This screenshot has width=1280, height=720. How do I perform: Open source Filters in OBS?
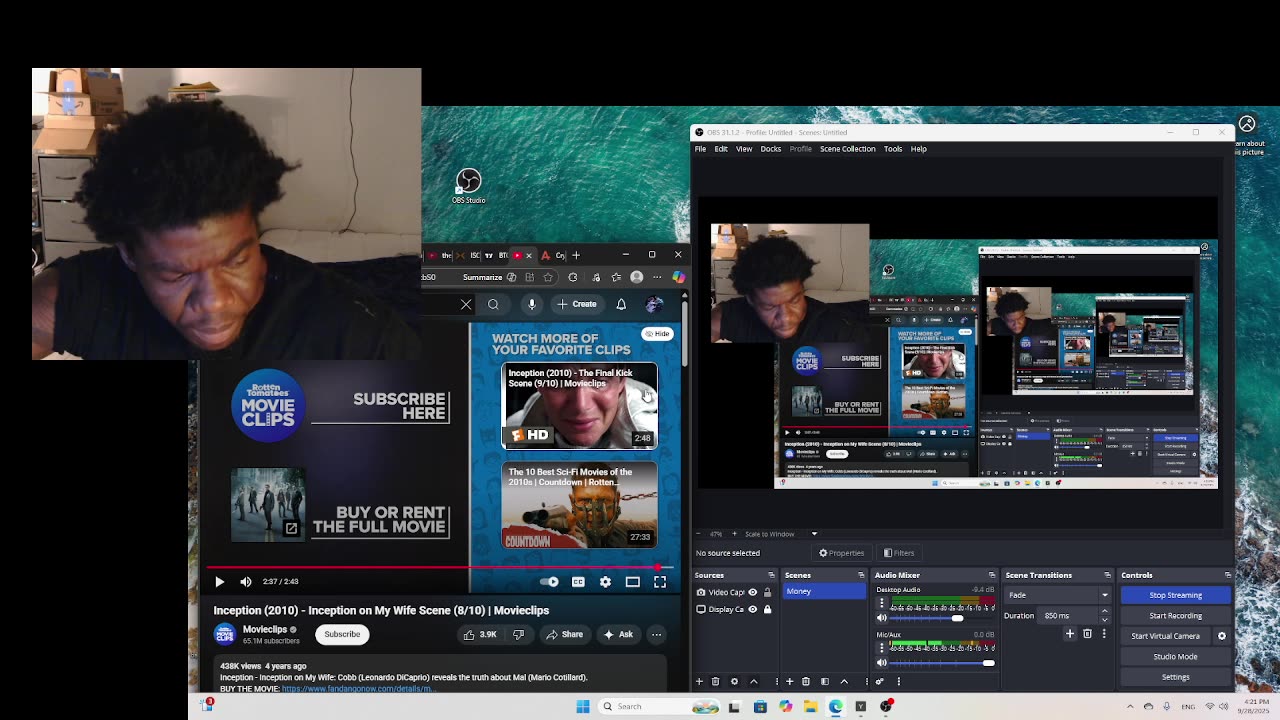(898, 553)
